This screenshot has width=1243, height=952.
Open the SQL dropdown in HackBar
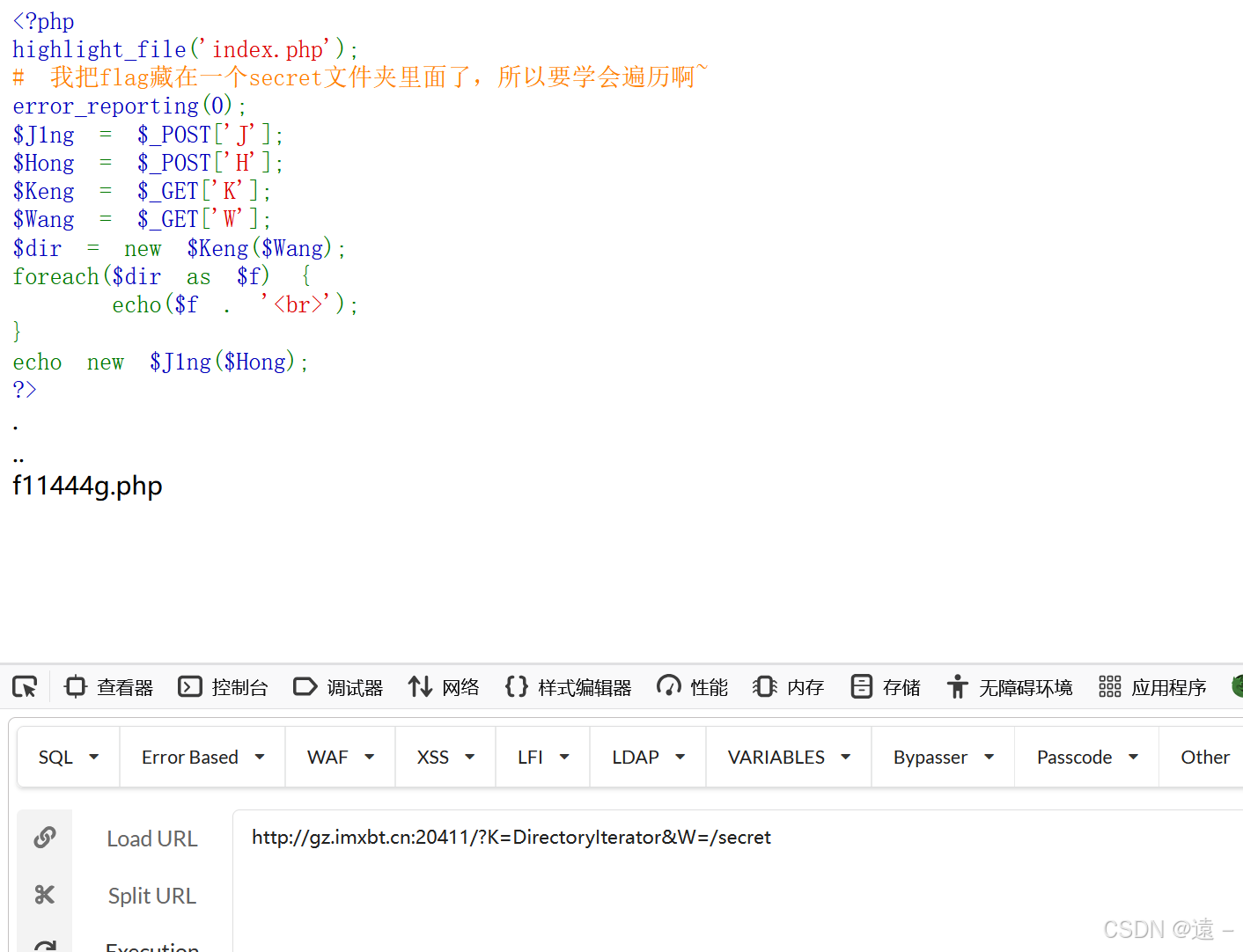pos(67,756)
